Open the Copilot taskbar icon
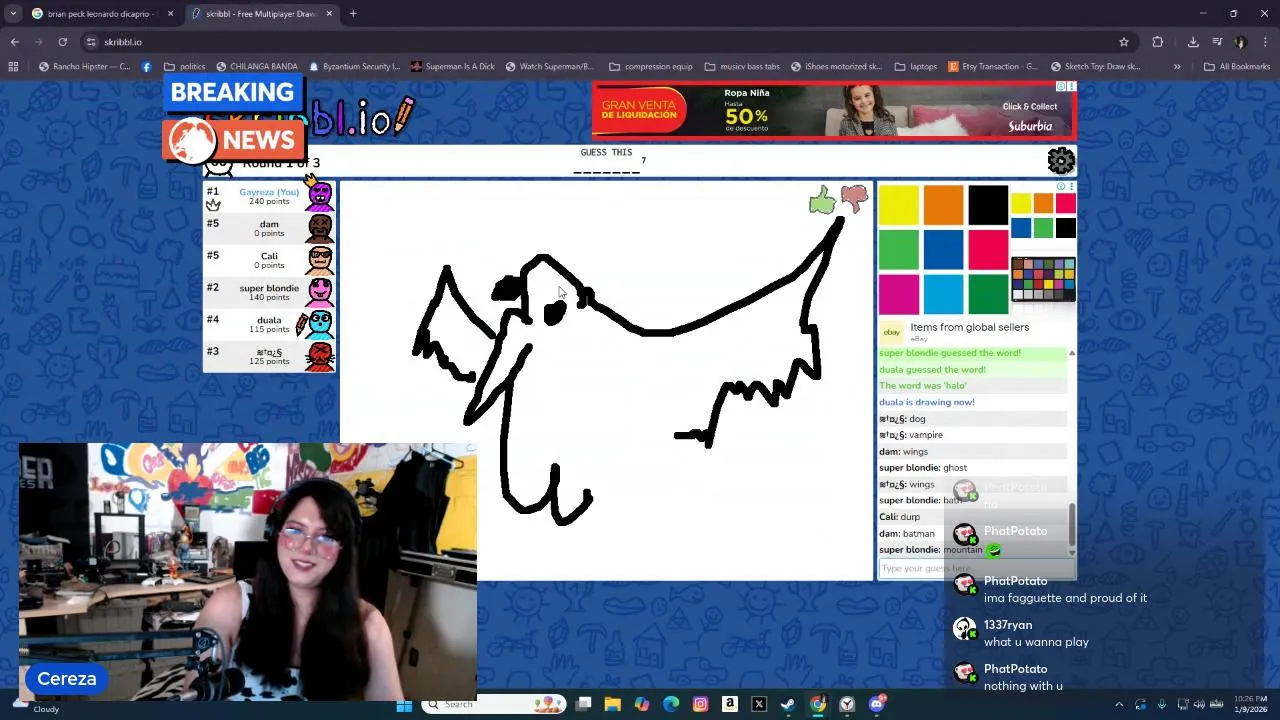This screenshot has width=1280, height=720. [641, 705]
